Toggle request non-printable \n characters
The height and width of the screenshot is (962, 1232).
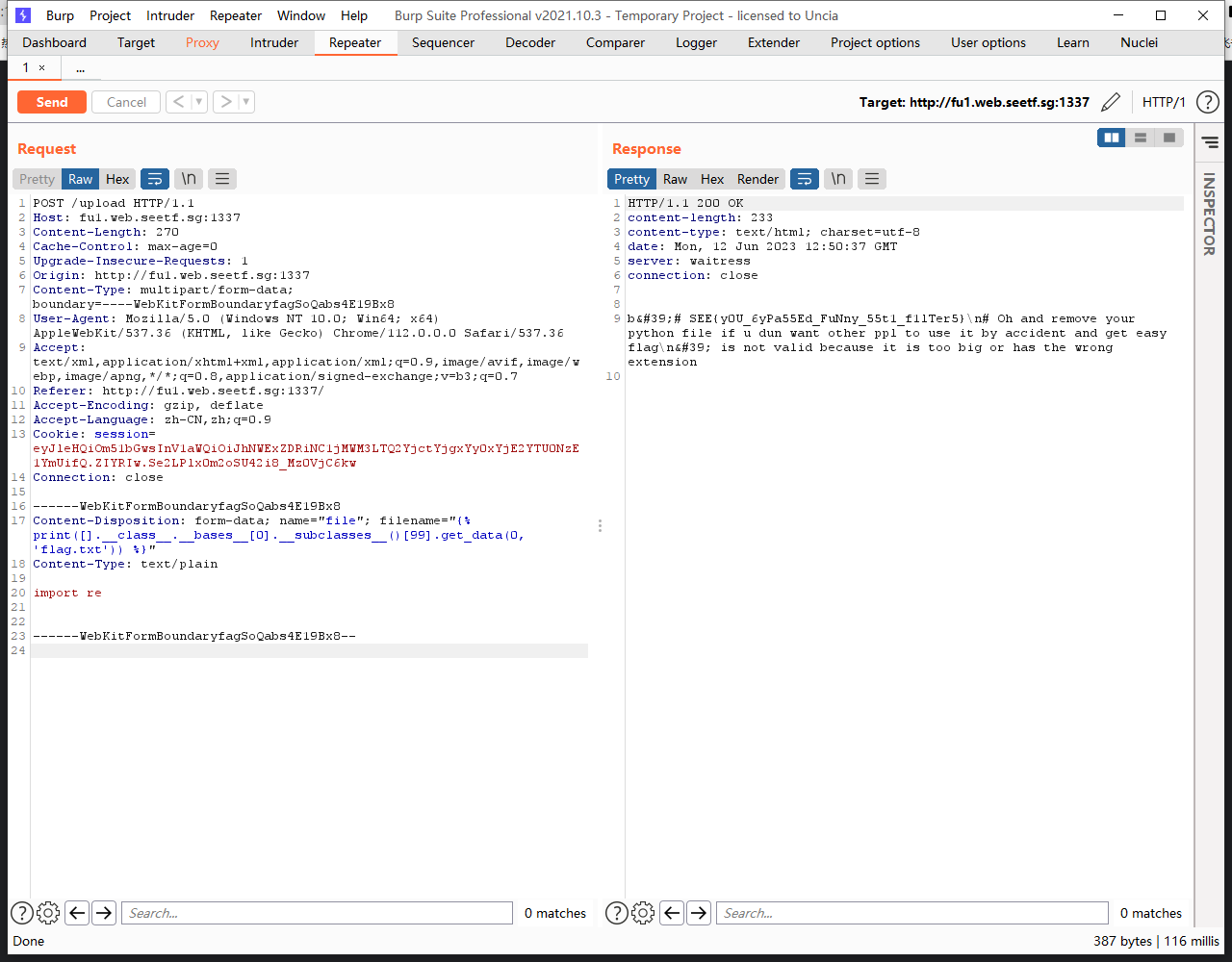point(190,179)
